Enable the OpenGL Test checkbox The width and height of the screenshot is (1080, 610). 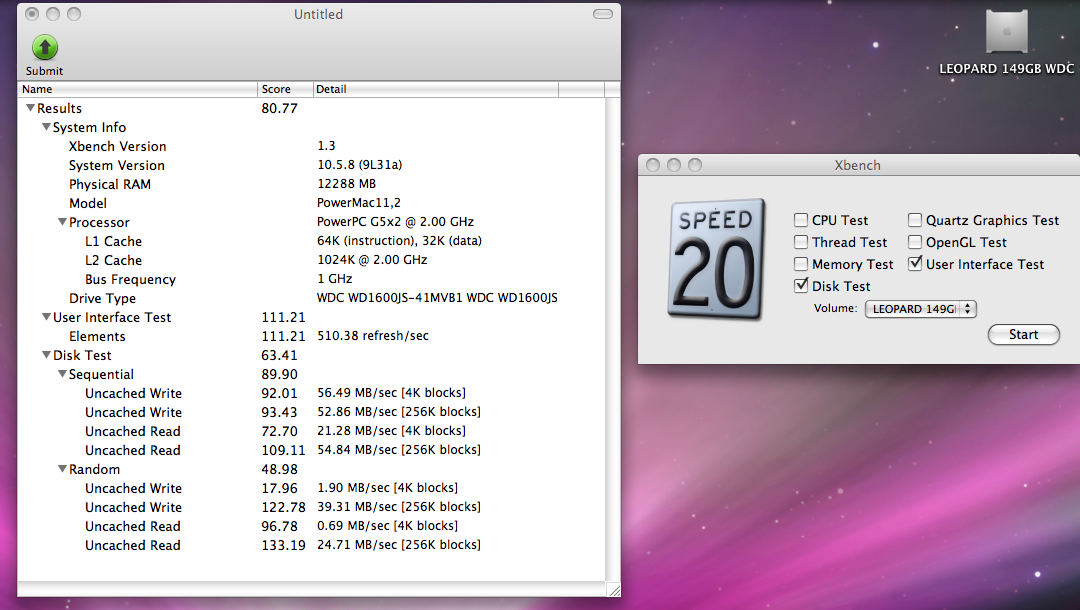click(x=915, y=242)
